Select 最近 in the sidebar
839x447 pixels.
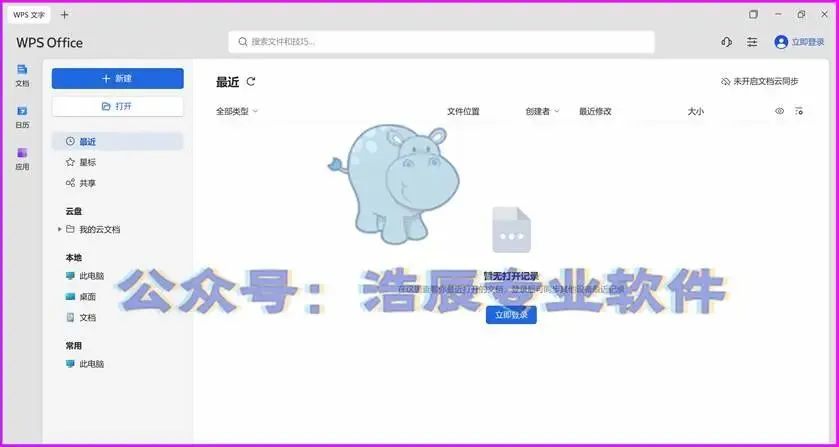[118, 142]
